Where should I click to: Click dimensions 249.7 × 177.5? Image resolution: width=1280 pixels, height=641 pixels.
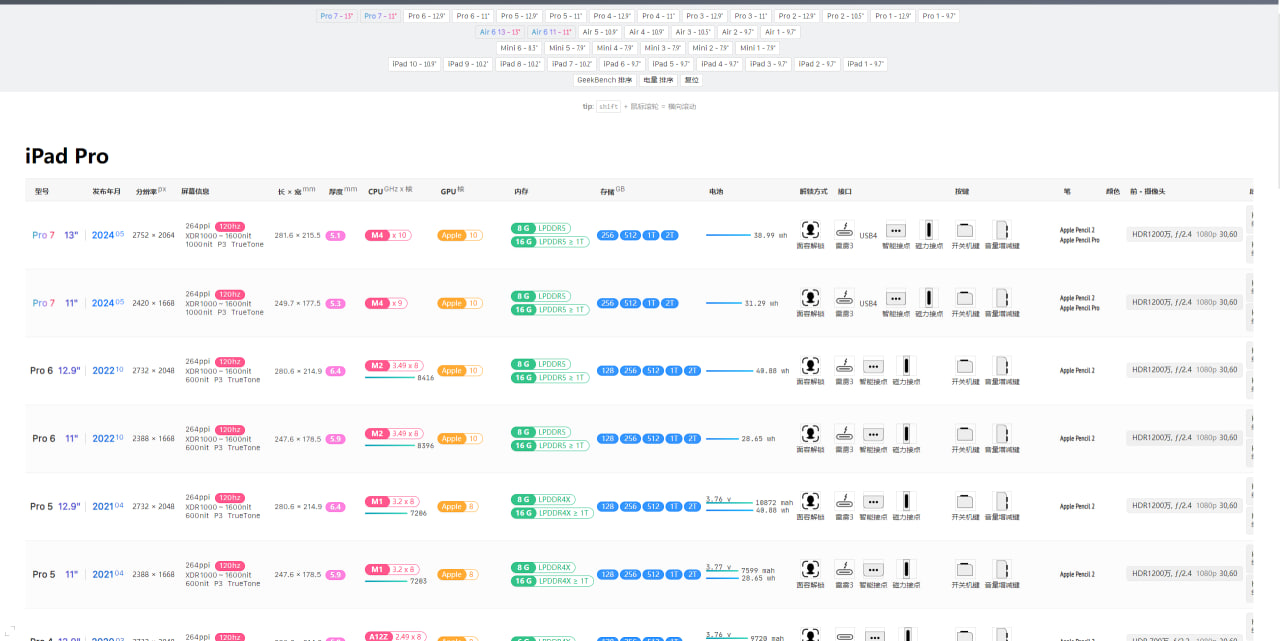[298, 303]
